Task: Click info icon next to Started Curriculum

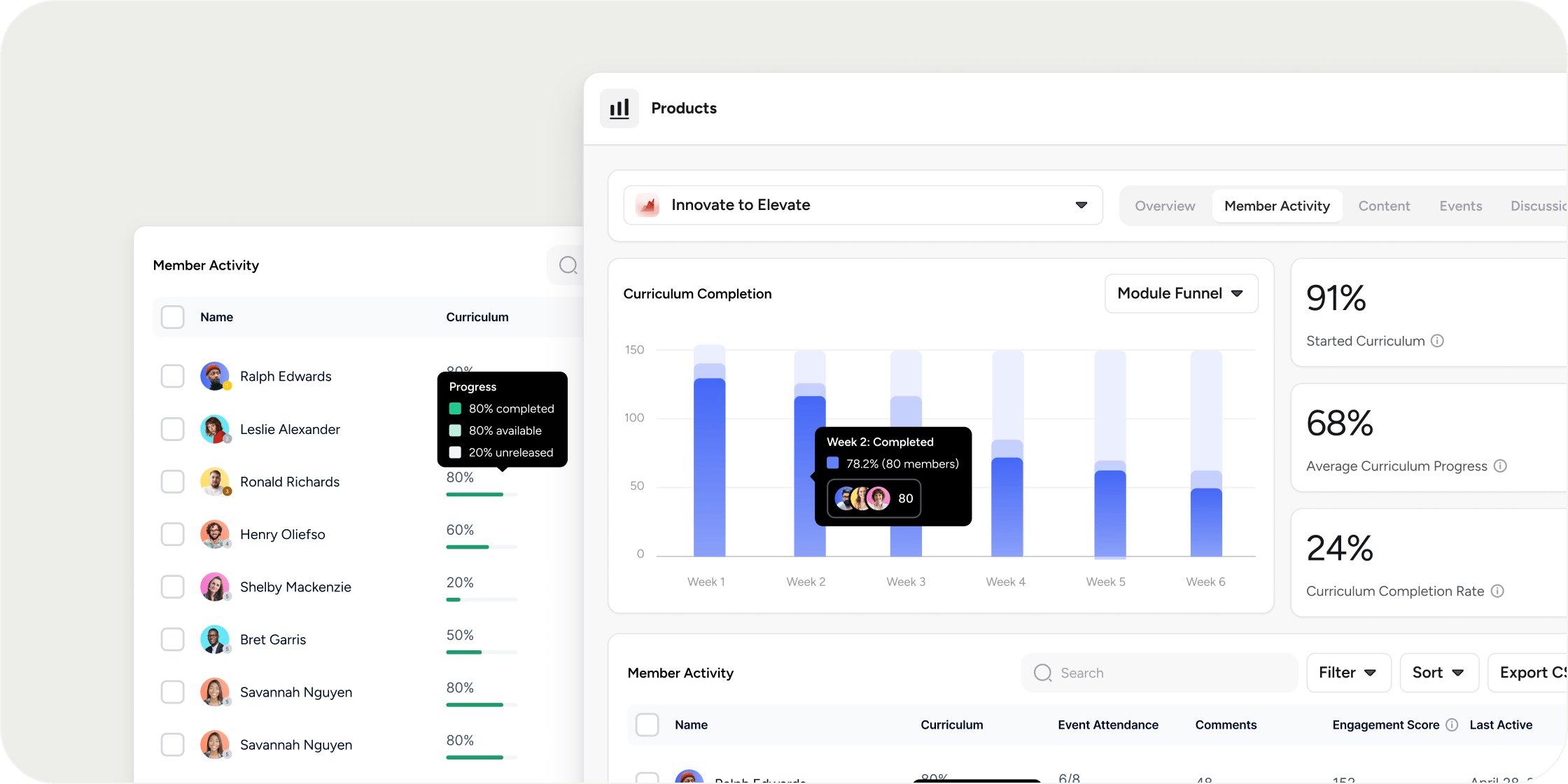Action: (x=1437, y=341)
